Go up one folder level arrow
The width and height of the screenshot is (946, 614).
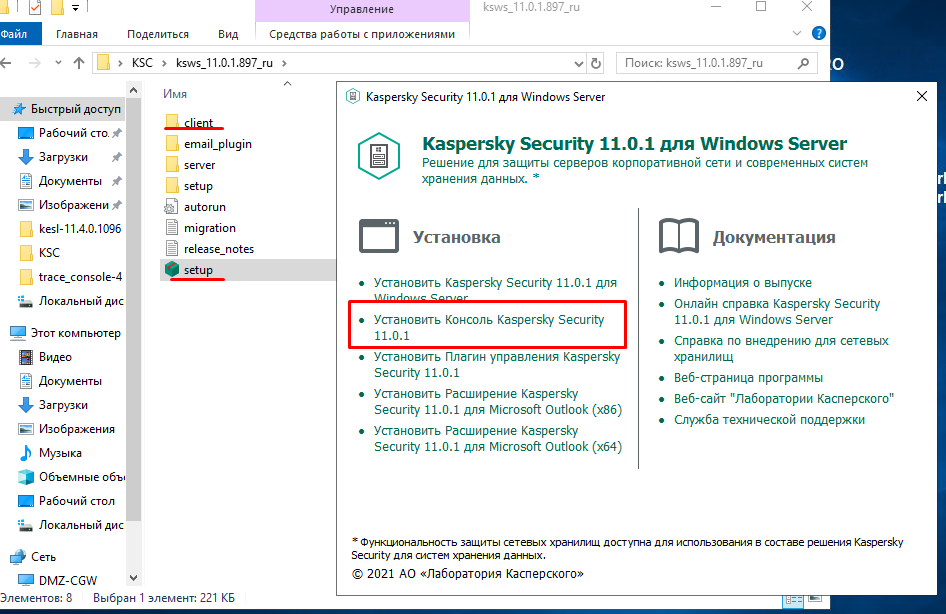[x=78, y=63]
